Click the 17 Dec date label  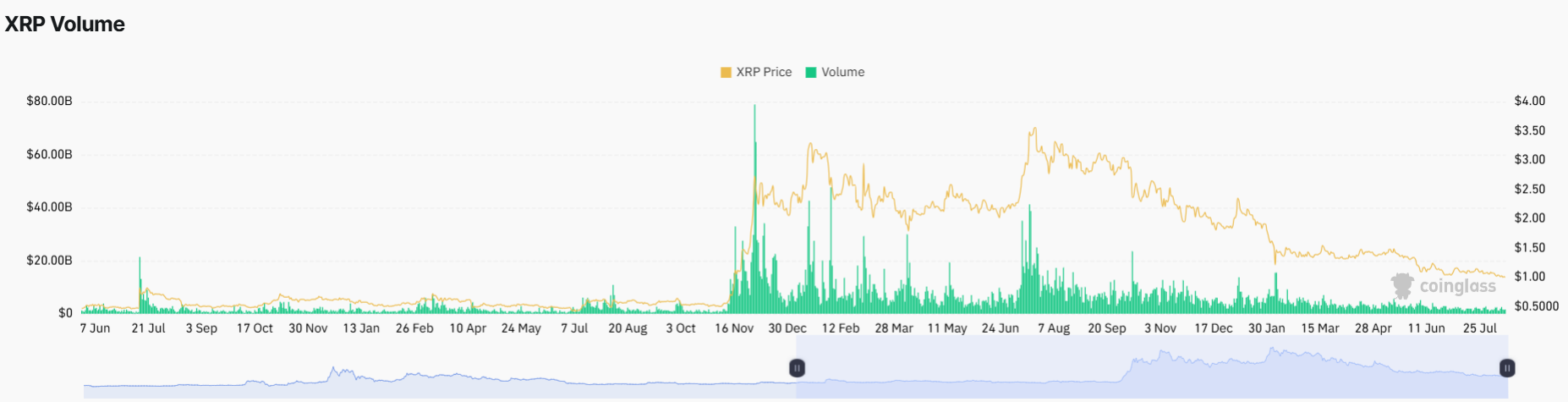(1214, 328)
